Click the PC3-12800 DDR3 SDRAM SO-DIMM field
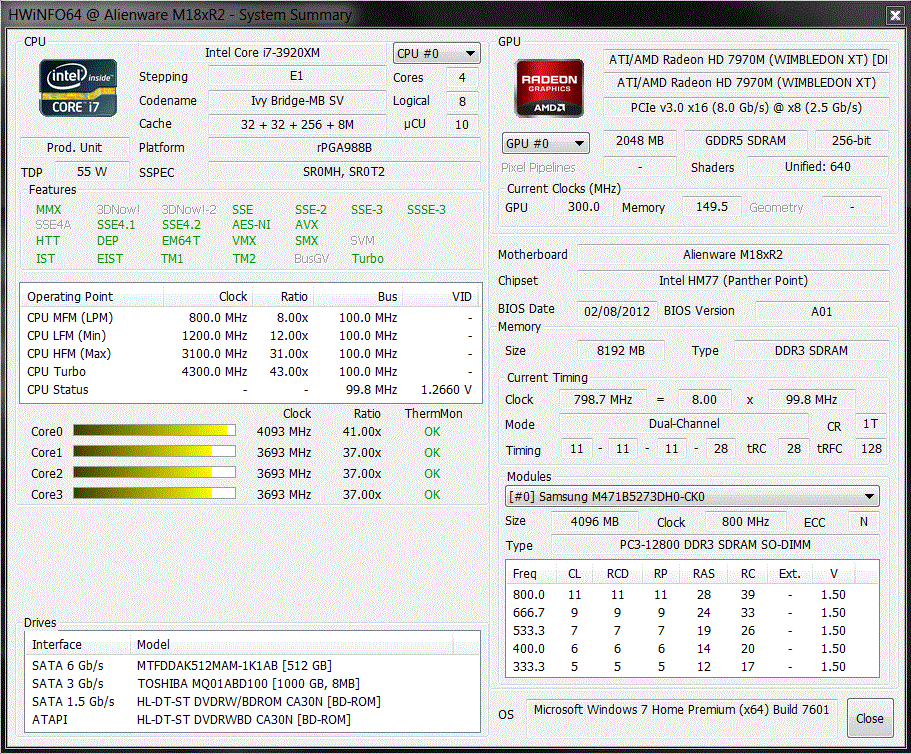 [x=715, y=545]
